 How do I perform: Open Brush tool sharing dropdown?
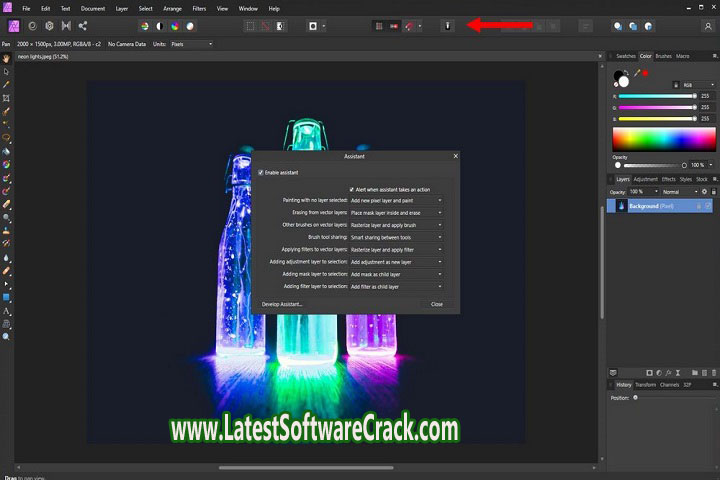[396, 237]
